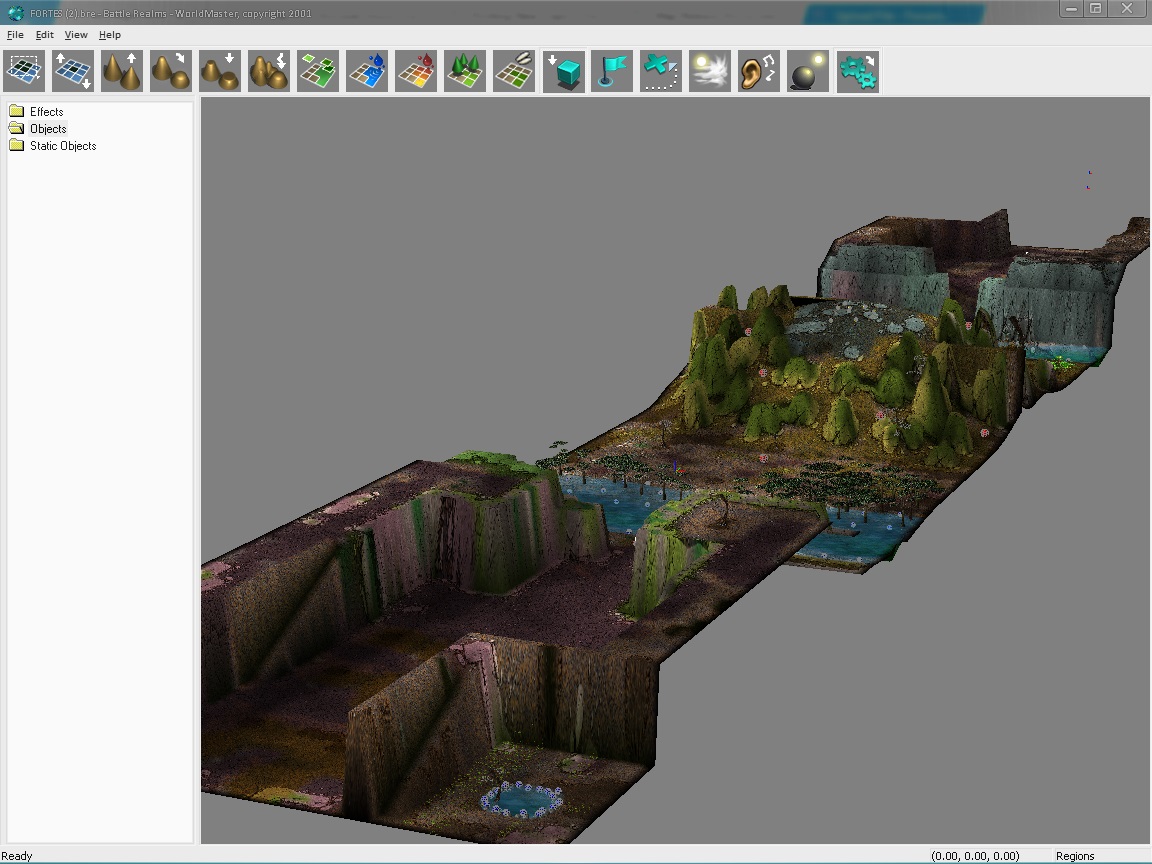Click the WorldMaster app icon in title bar
1152x864 pixels.
pyautogui.click(x=15, y=13)
